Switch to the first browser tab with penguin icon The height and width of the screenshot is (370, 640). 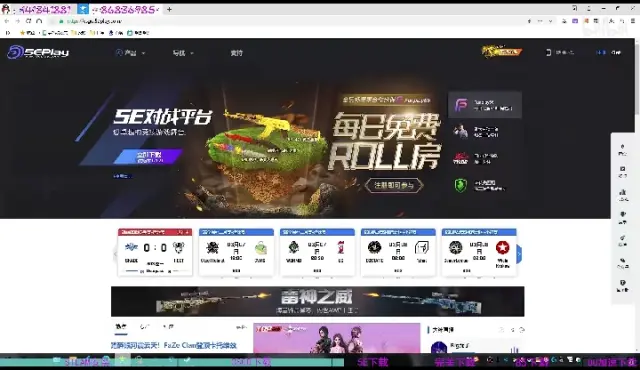pyautogui.click(x=39, y=9)
